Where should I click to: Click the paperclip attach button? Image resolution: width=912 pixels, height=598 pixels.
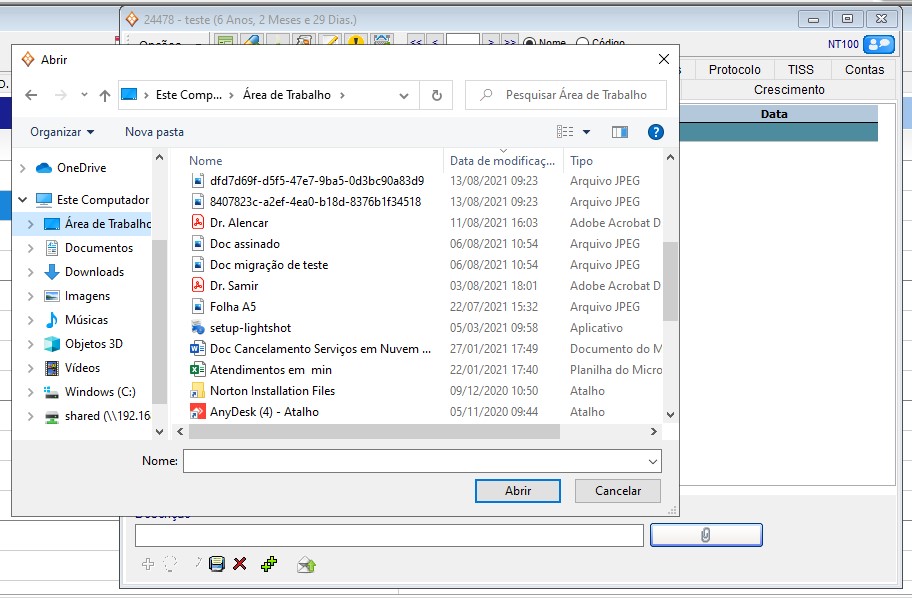click(x=706, y=535)
